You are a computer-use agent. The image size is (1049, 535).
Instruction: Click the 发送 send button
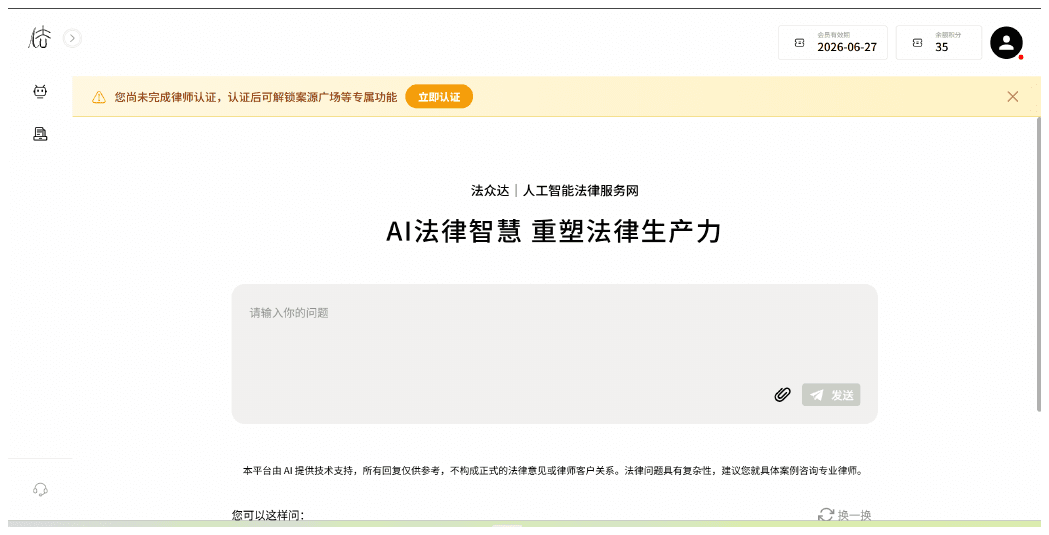coord(831,395)
